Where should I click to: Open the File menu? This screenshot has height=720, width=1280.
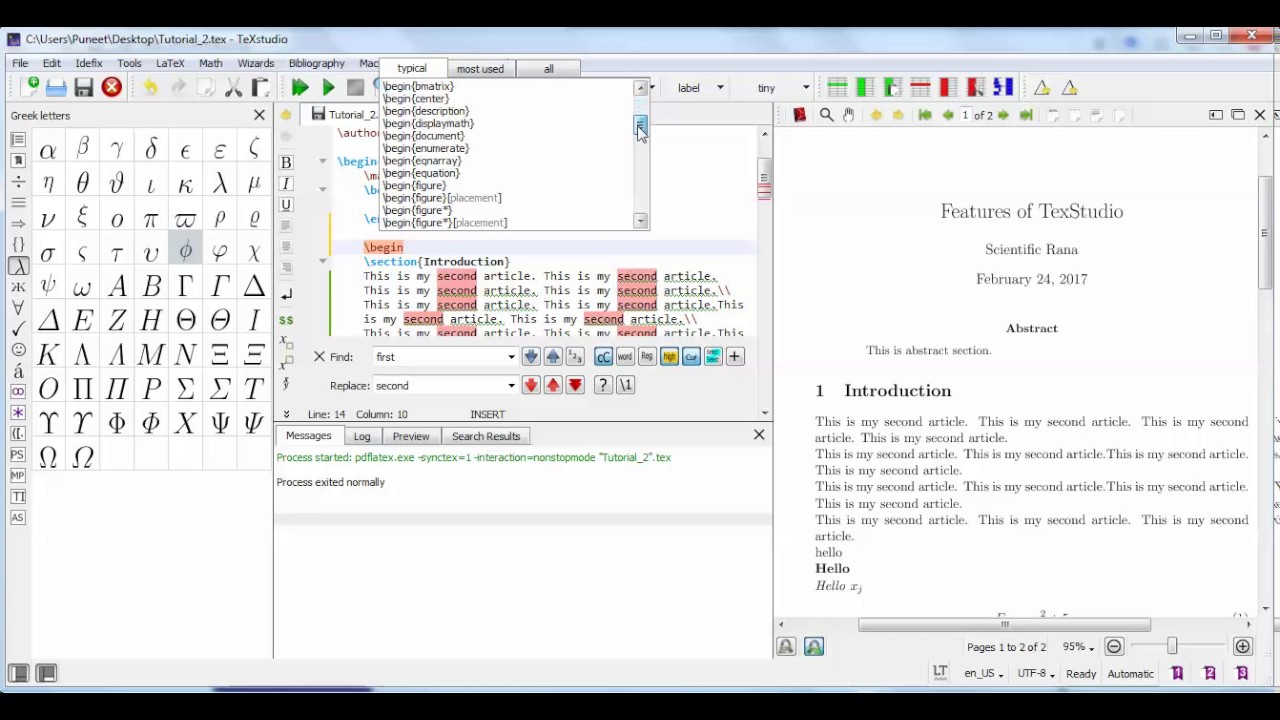click(20, 63)
